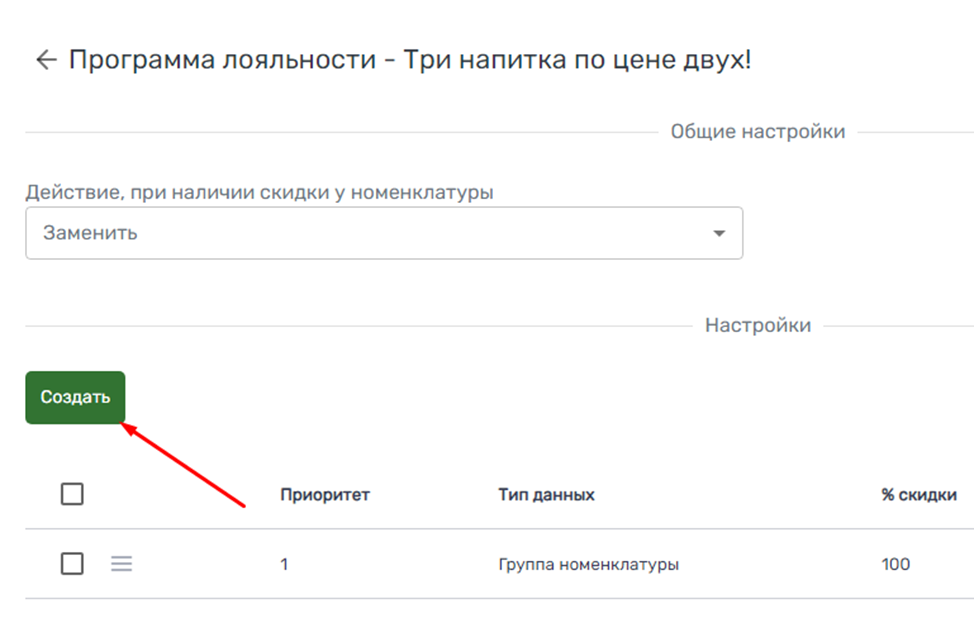Click the divider line left of Общие настройки
The height and width of the screenshot is (632, 974).
pyautogui.click(x=340, y=132)
